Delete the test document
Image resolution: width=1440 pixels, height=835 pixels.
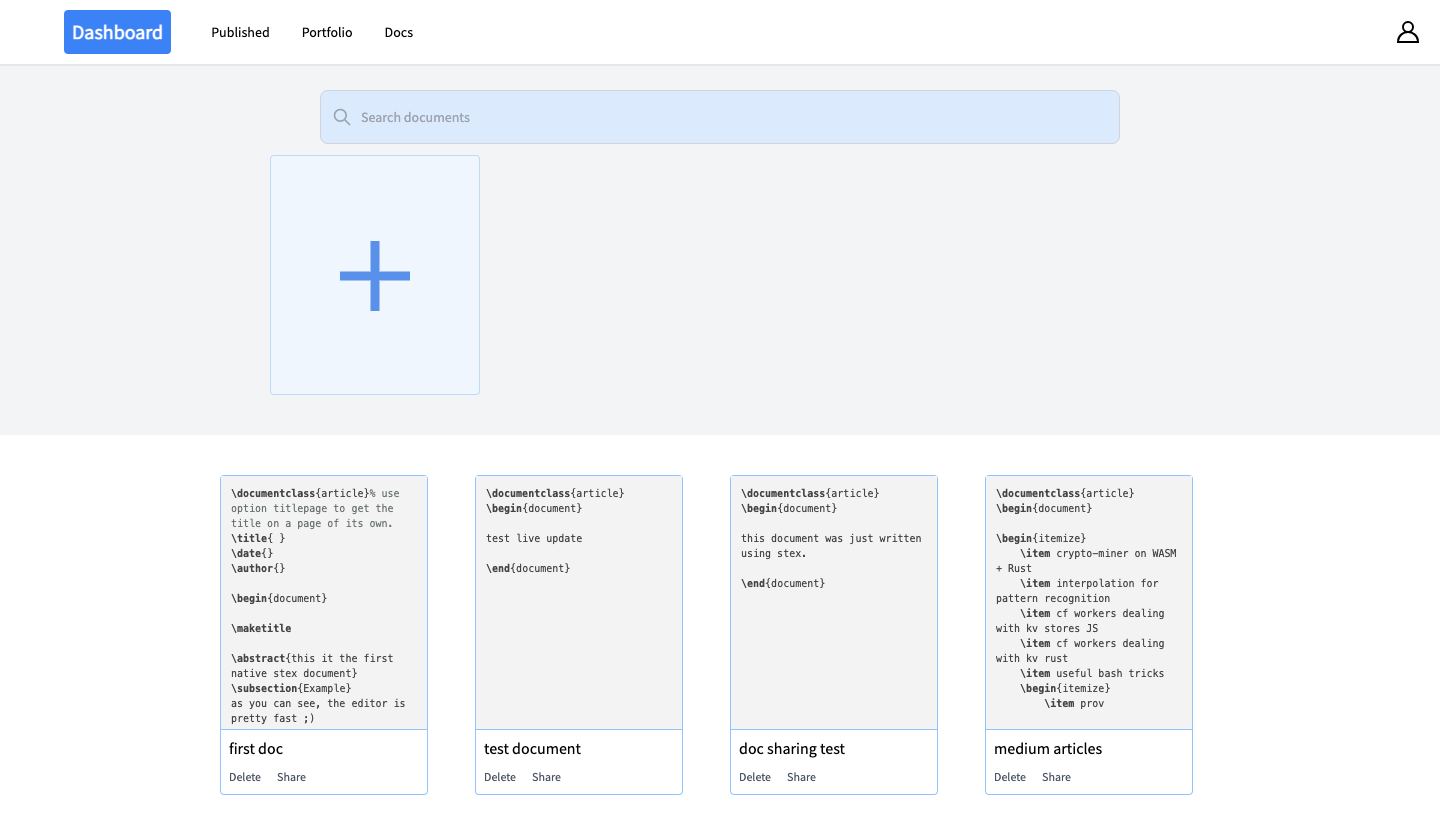500,777
